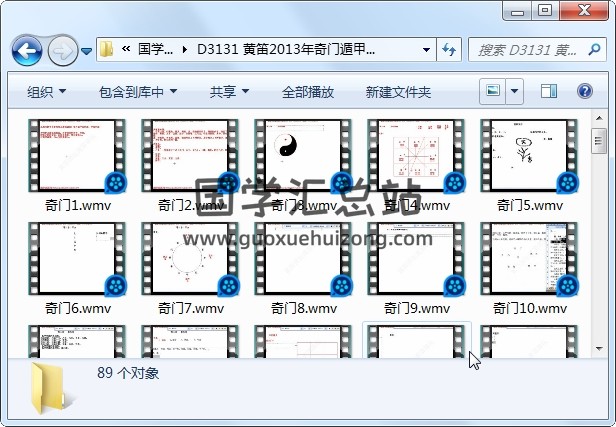Expand the hidden path chevron «

point(126,49)
